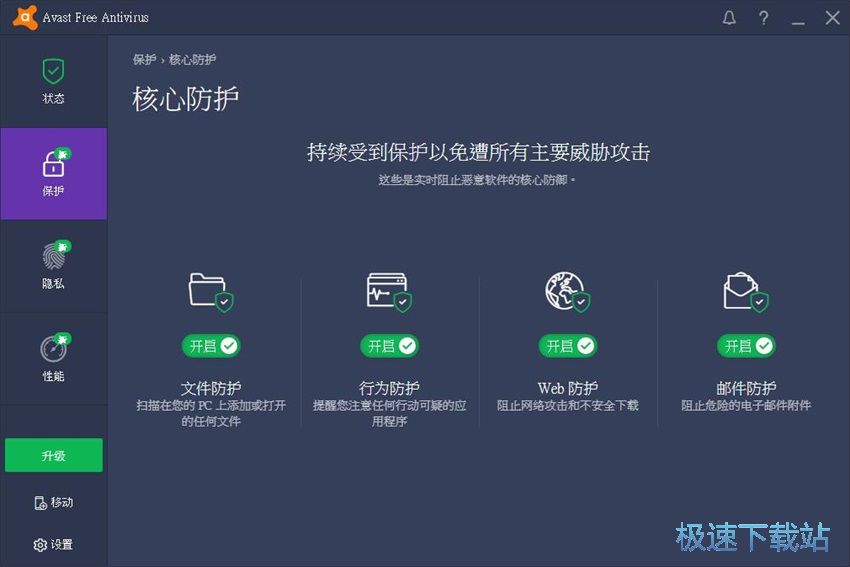Click the headline 持续受到保护以免遭所有主要威胁攻击
The width and height of the screenshot is (850, 567).
pyautogui.click(x=478, y=152)
